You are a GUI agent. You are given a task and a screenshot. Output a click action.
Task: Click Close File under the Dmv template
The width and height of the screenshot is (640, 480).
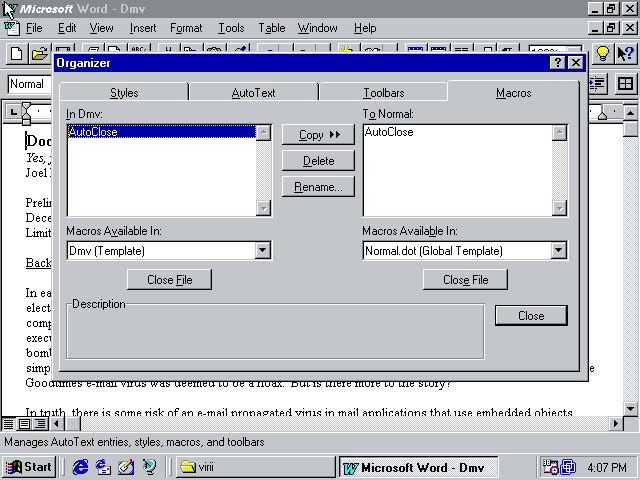[169, 280]
